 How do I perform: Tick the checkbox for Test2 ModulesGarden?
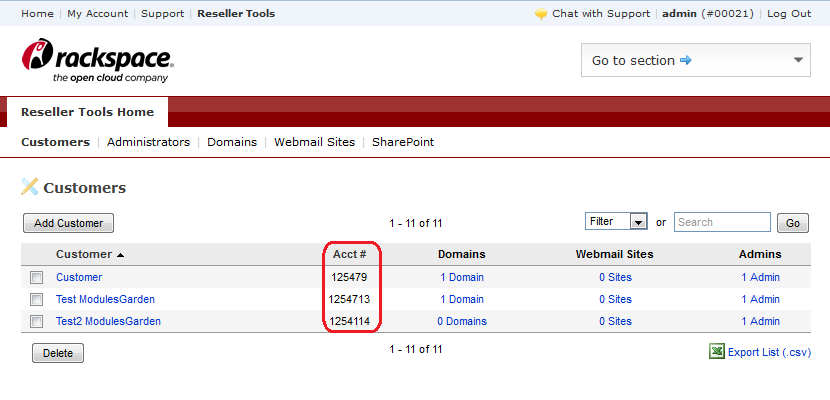coord(37,322)
